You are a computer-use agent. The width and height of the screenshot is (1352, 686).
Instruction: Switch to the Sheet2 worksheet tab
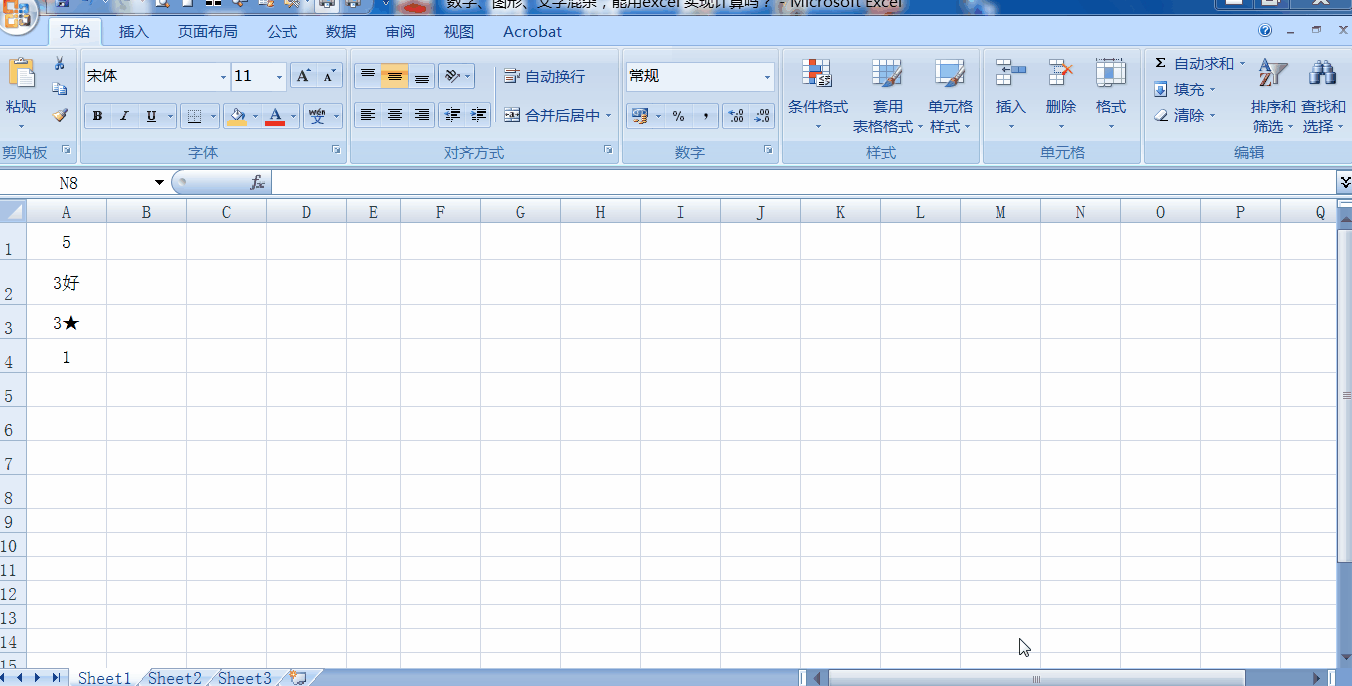[x=174, y=677]
